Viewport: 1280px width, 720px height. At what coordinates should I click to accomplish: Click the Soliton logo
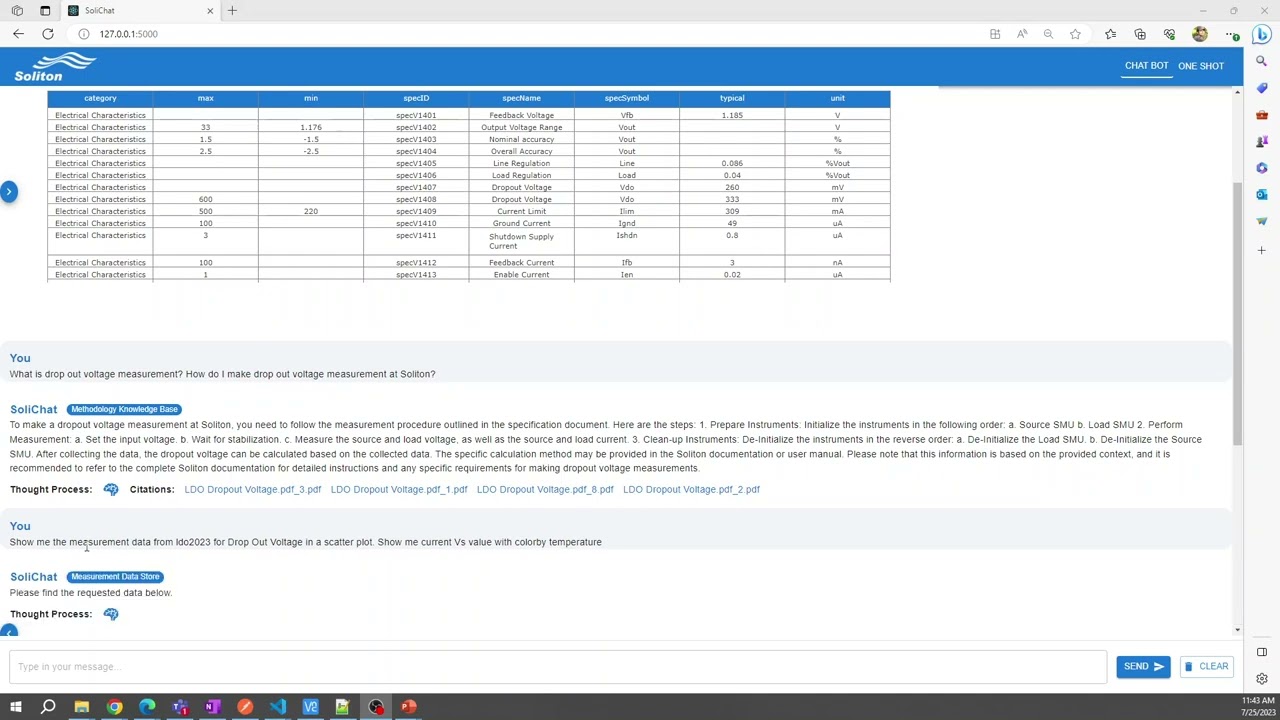(55, 66)
